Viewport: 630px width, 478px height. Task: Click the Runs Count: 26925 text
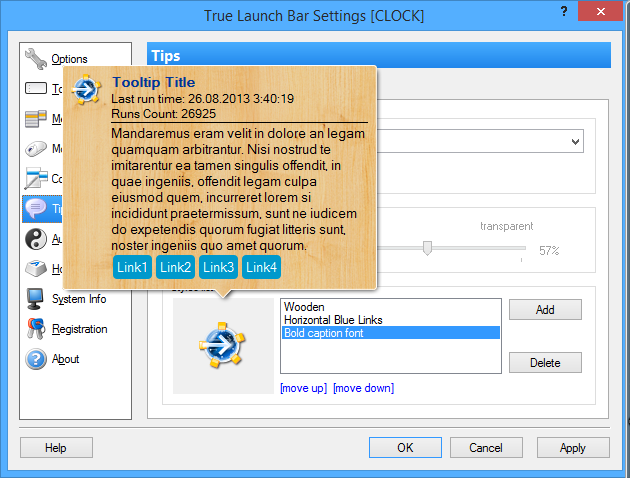click(164, 114)
